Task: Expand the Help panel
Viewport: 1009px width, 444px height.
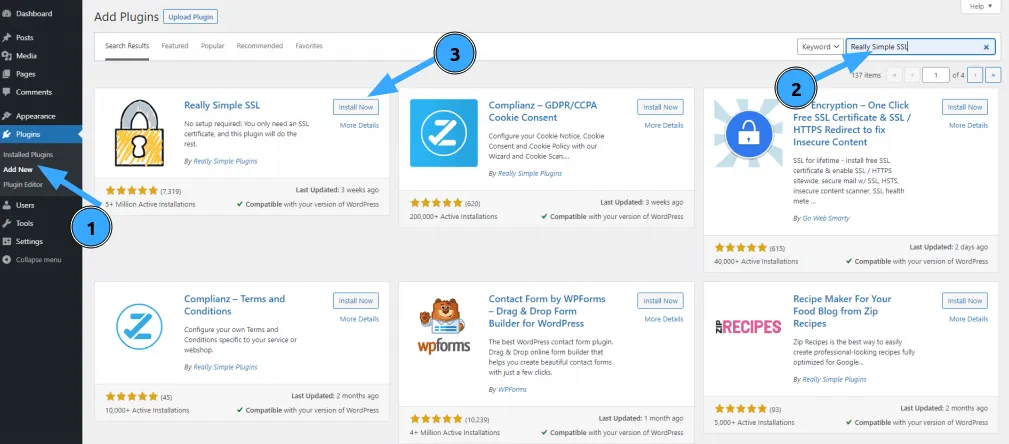Action: pos(981,6)
